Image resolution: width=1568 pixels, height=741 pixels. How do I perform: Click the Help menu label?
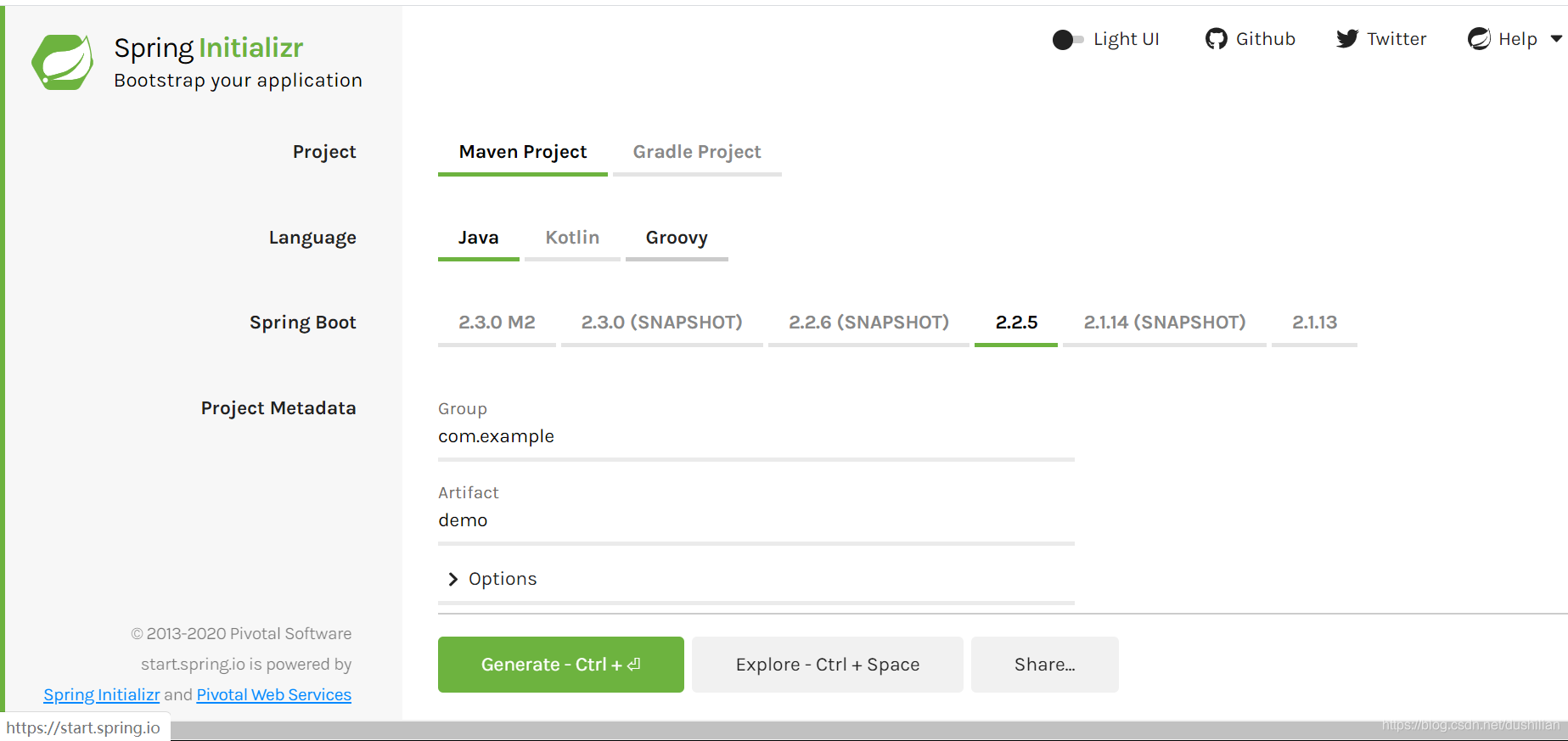[1518, 39]
